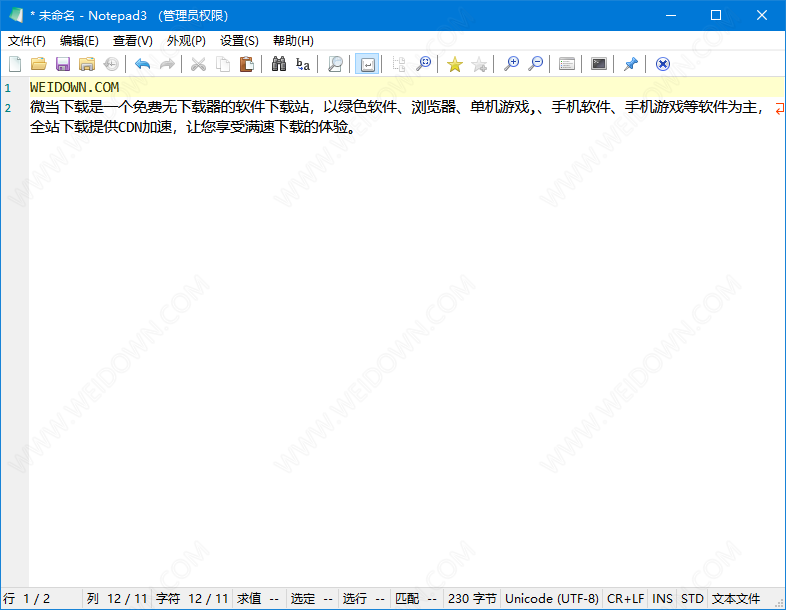Open the 帮助(H) menu
Screen dimensions: 786x610
tap(293, 41)
